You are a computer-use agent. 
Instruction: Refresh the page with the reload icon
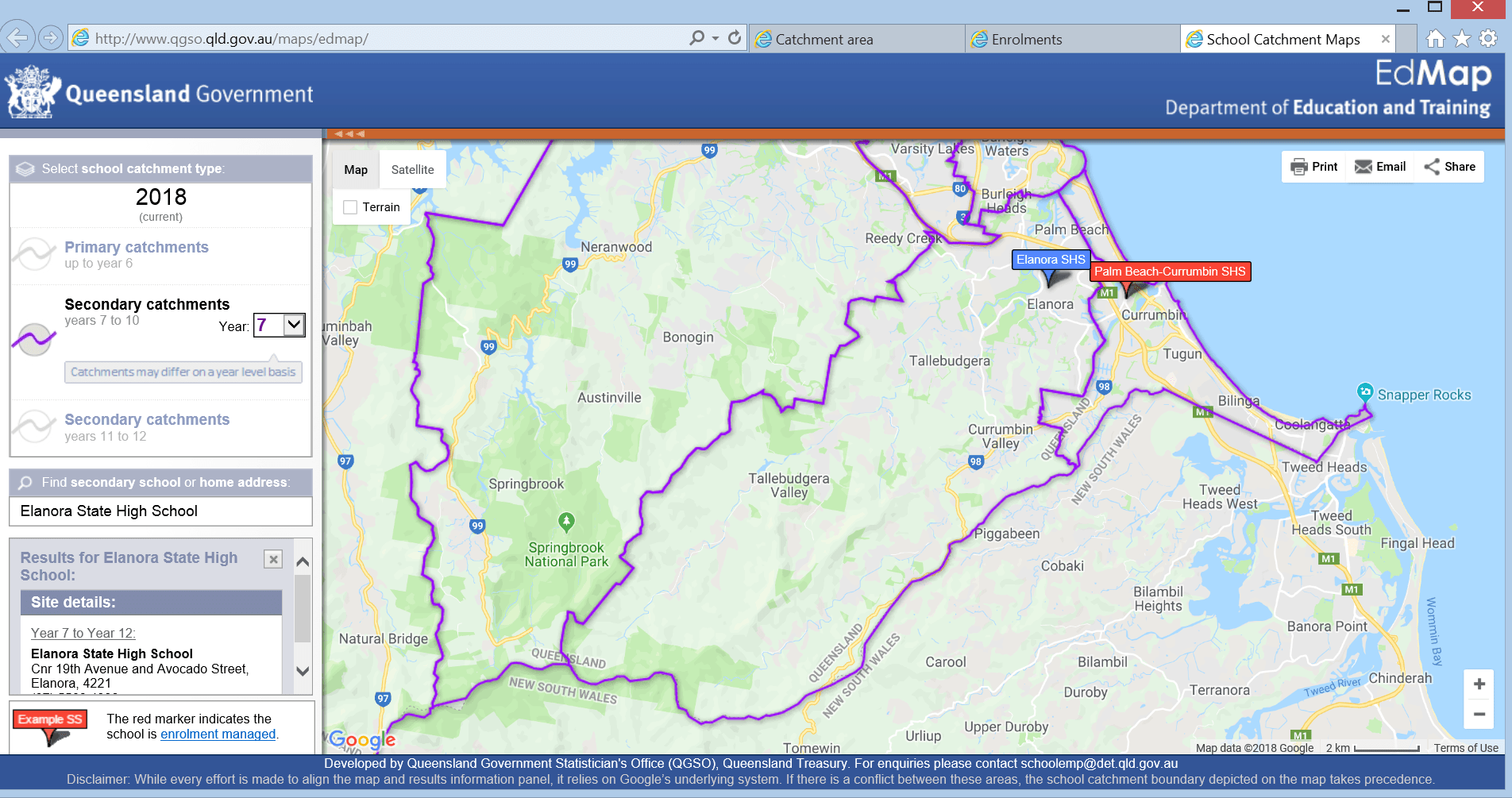735,37
